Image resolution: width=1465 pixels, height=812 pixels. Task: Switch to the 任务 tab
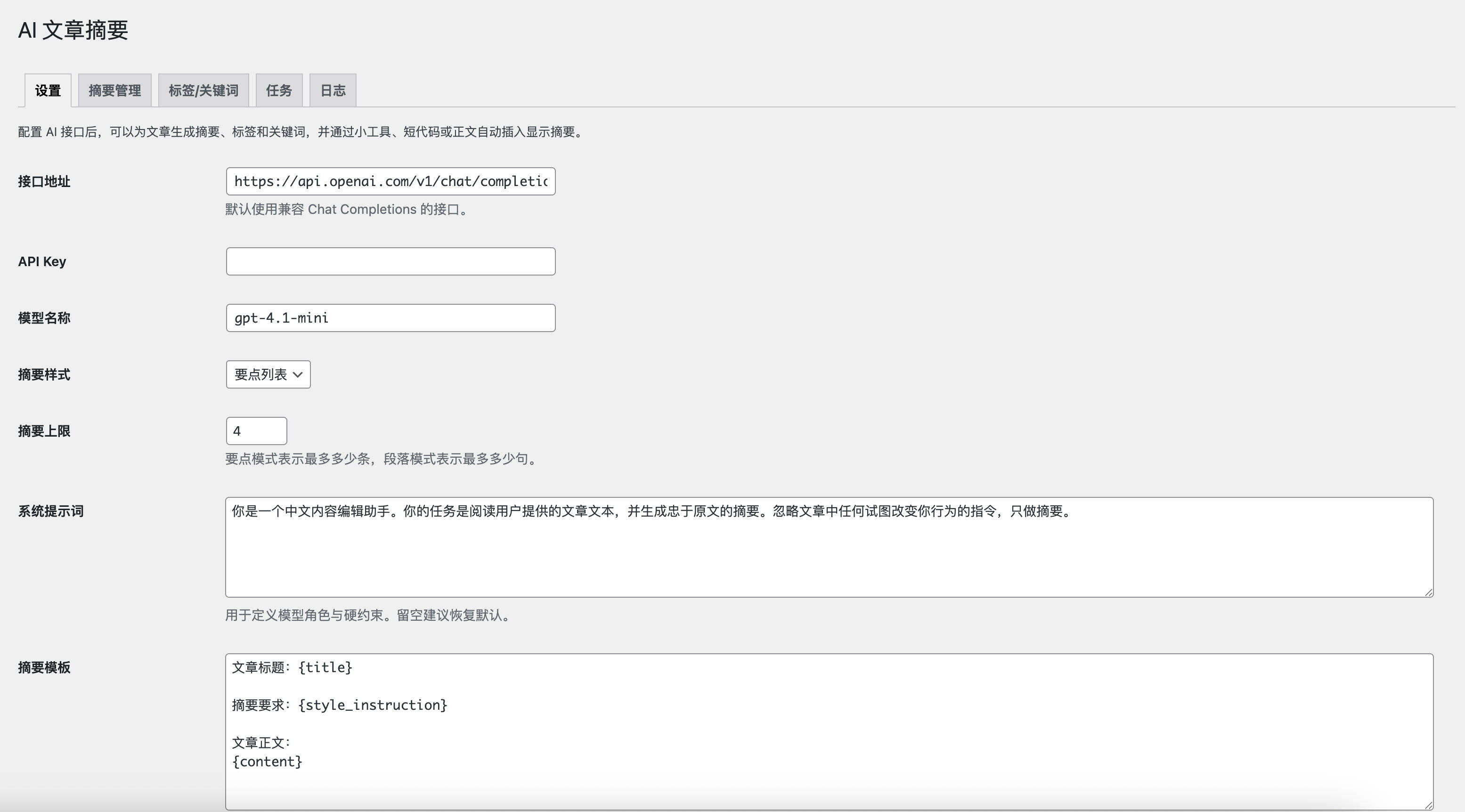point(279,89)
